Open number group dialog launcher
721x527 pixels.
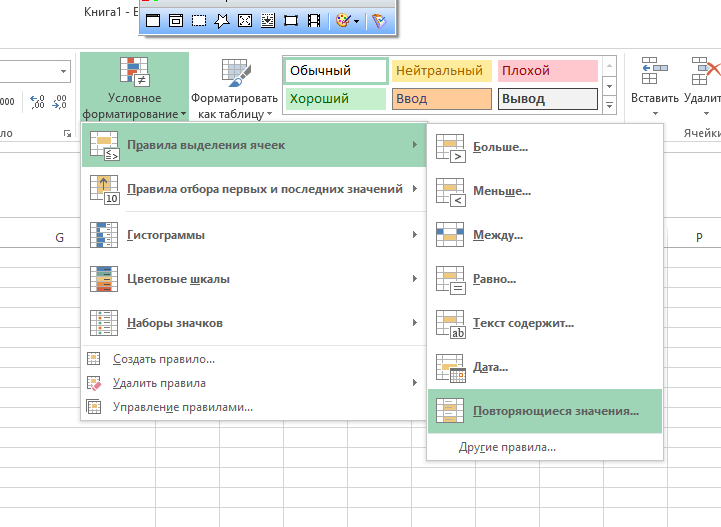(x=67, y=133)
